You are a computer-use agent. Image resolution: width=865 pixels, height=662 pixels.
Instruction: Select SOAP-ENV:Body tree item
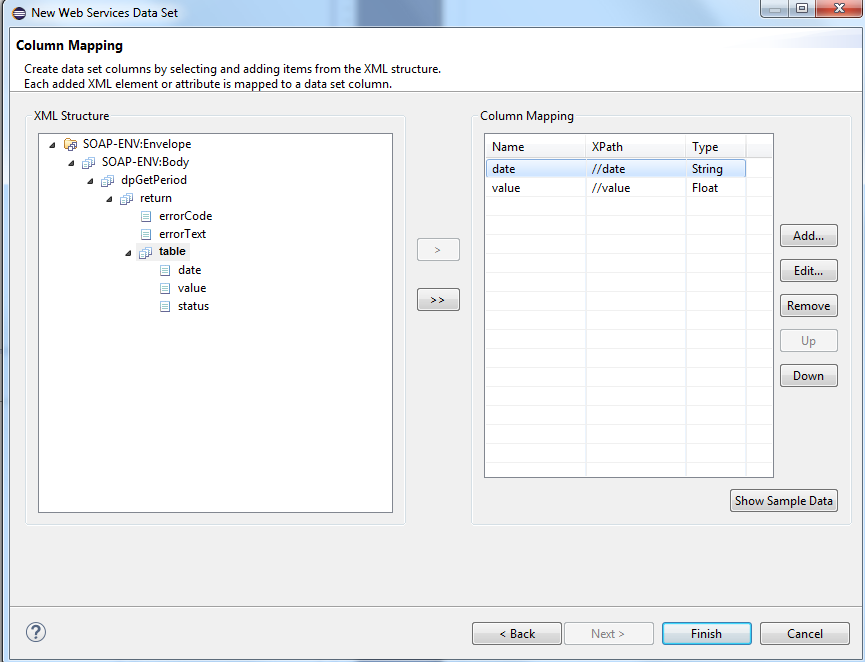(x=145, y=162)
